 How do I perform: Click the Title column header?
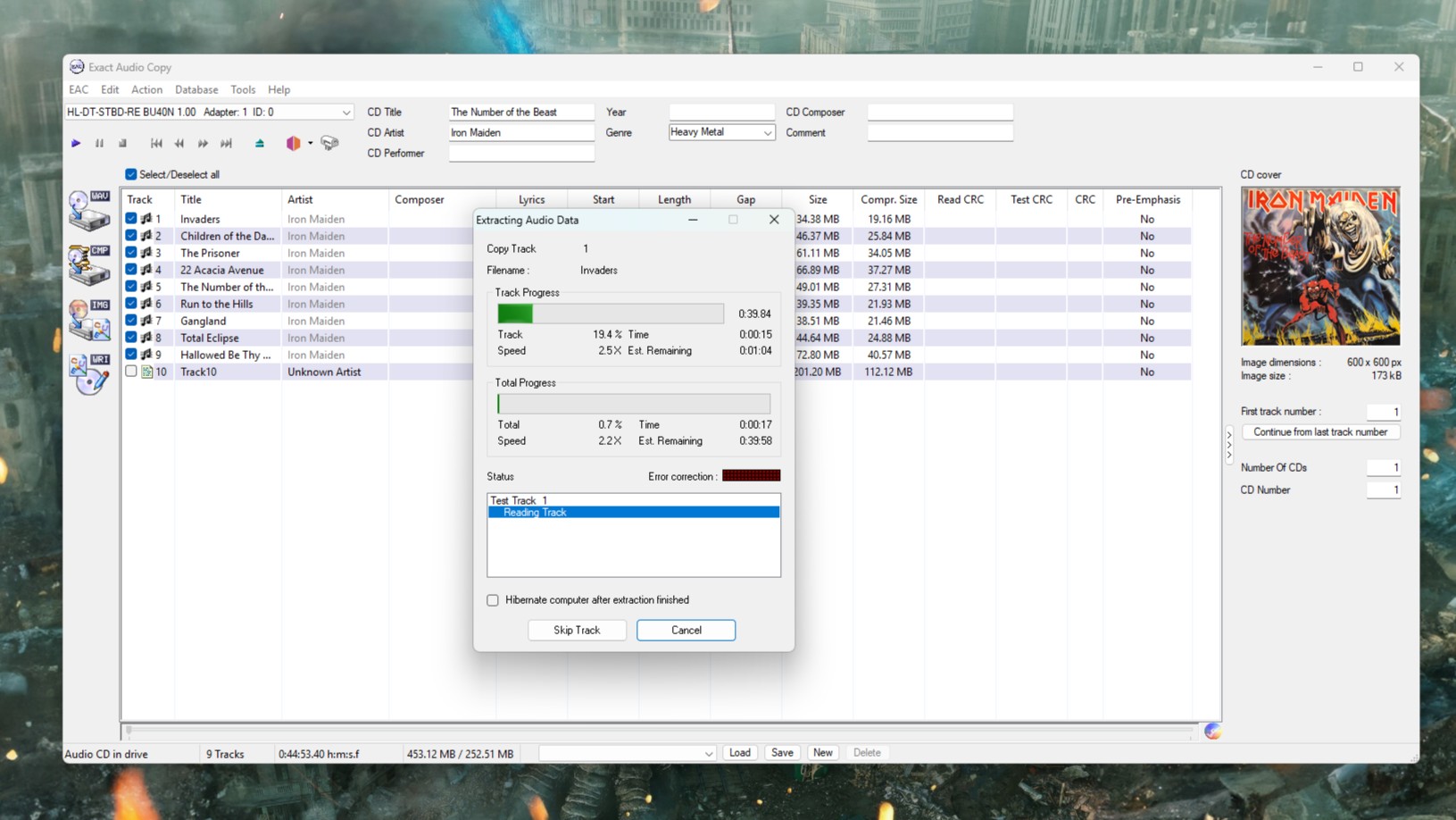[x=228, y=199]
